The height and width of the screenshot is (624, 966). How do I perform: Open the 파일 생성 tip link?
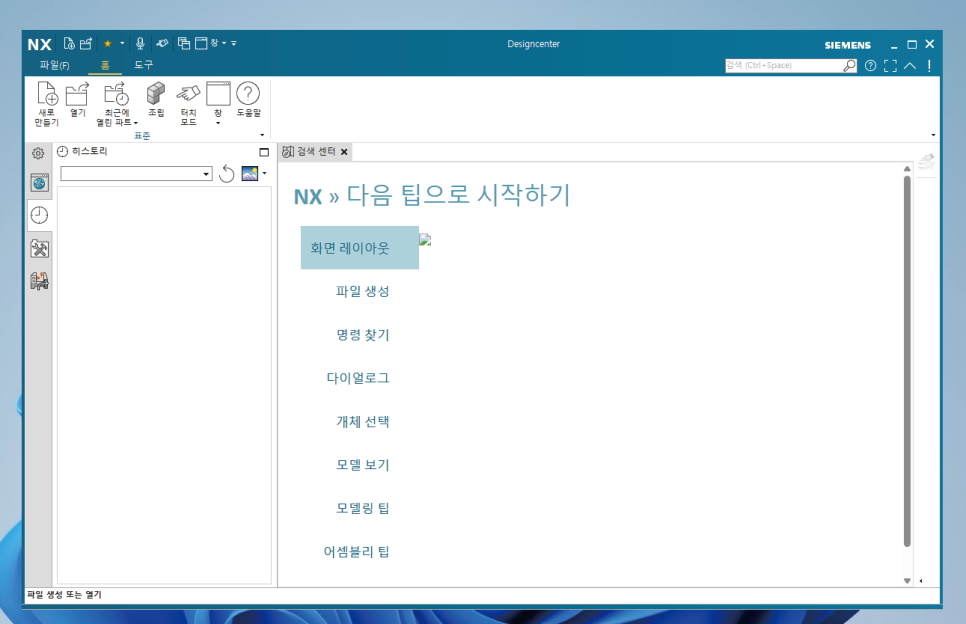coord(362,291)
